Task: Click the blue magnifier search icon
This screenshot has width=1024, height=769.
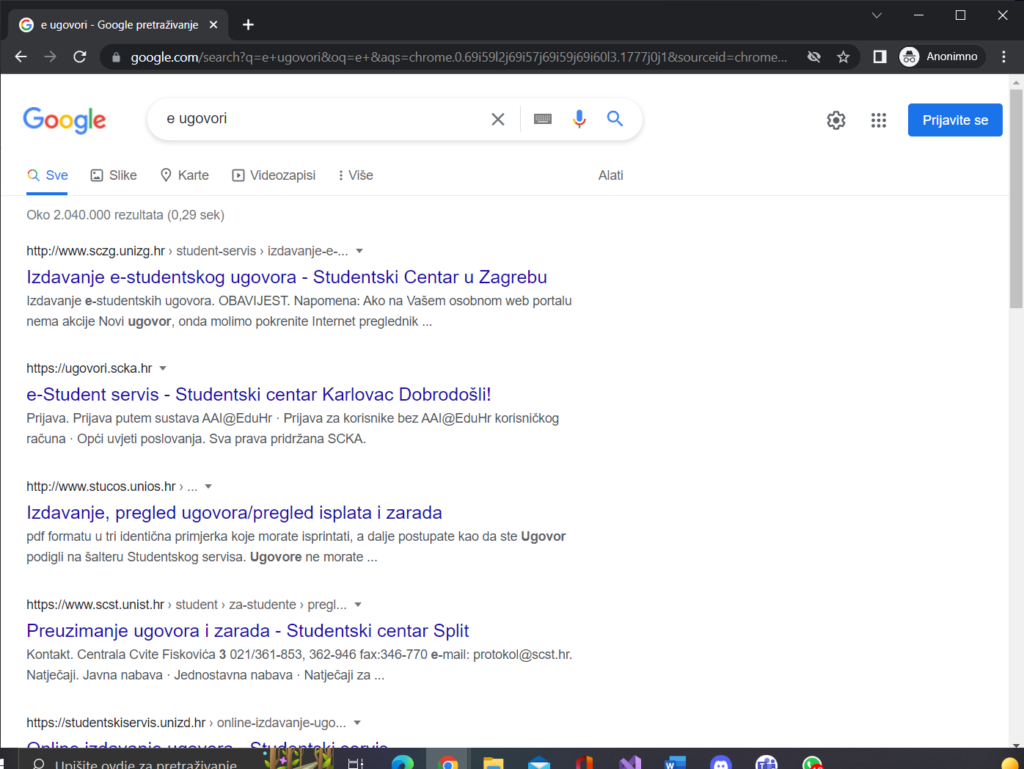Action: point(615,119)
